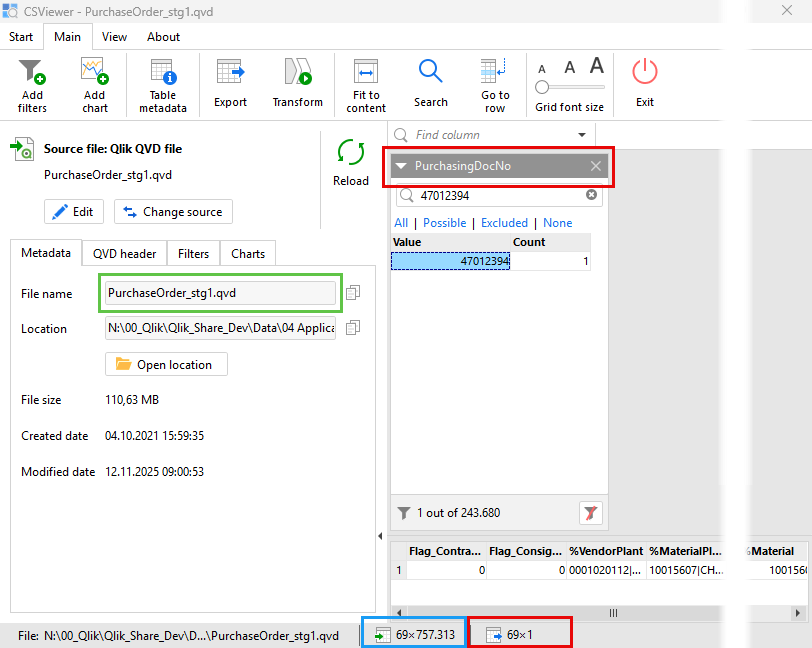Adjust the Grid font size slider
Screen dimensions: 812x648
coord(543,88)
